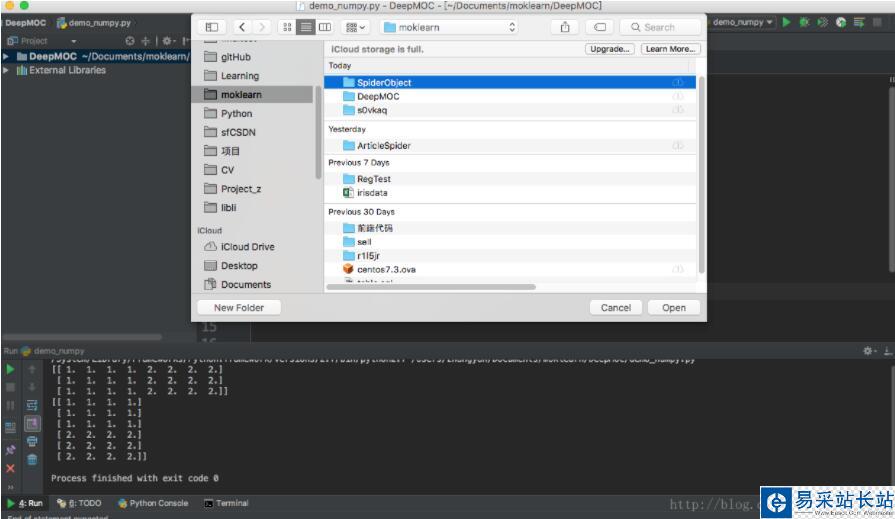Select the irisdata file
The width and height of the screenshot is (895, 519).
(x=510, y=193)
